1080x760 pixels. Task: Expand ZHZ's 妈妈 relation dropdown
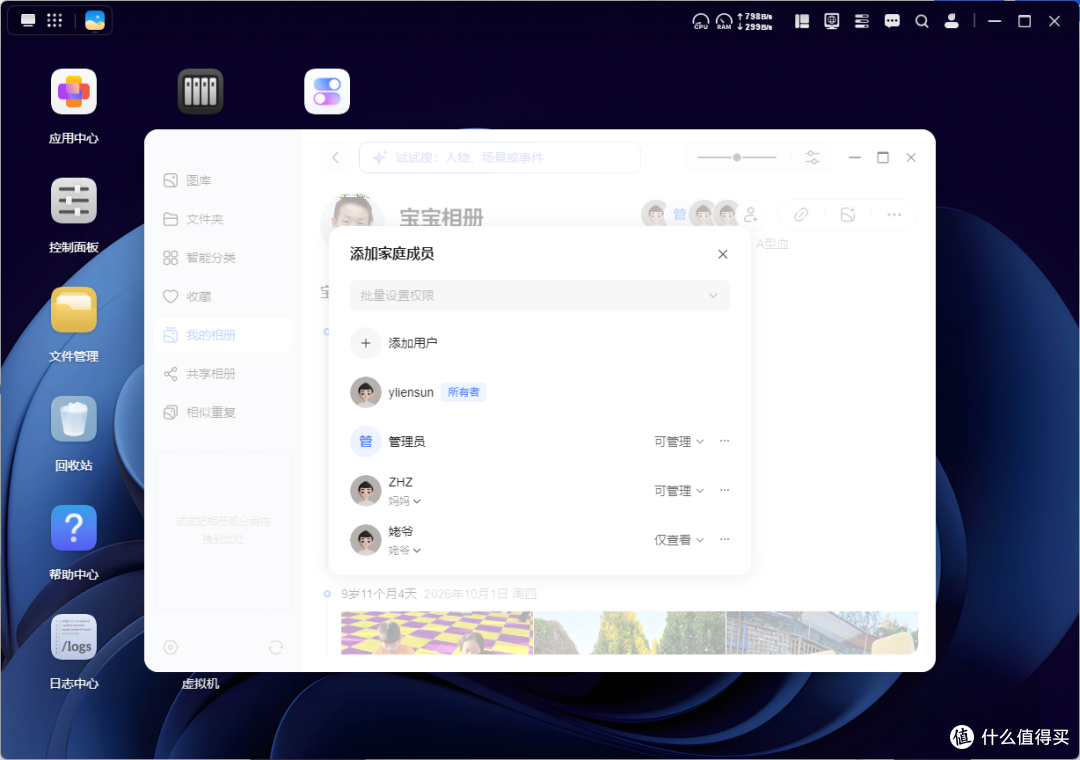(404, 501)
